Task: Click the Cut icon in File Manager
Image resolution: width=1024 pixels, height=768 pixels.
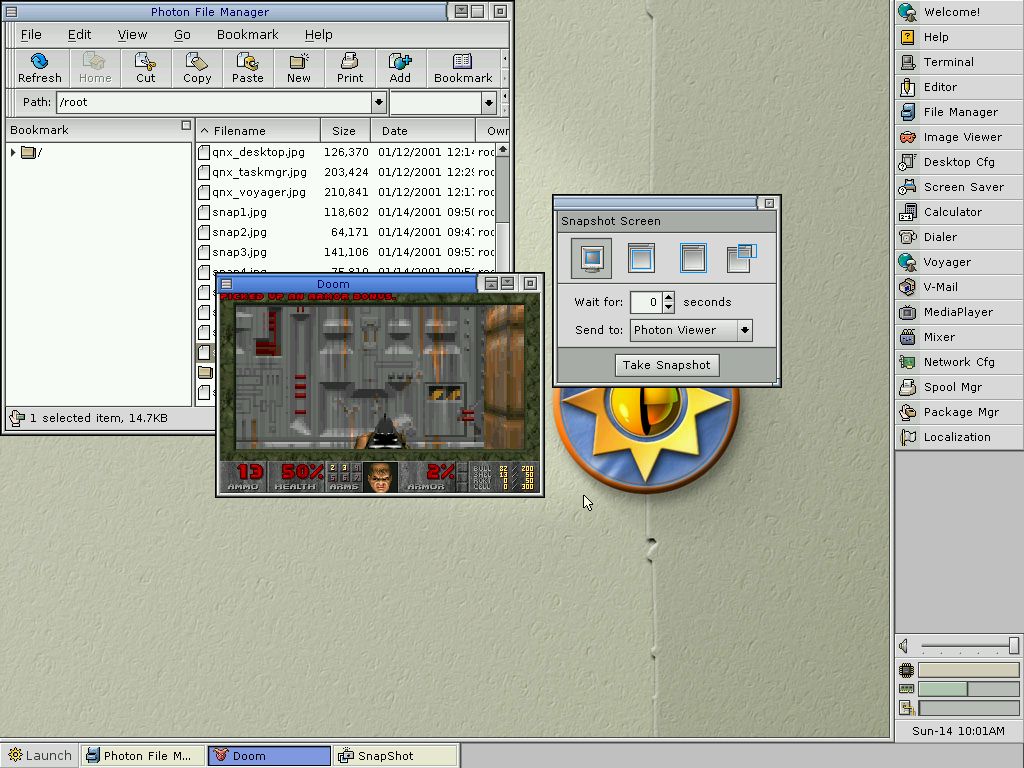Action: pyautogui.click(x=146, y=67)
